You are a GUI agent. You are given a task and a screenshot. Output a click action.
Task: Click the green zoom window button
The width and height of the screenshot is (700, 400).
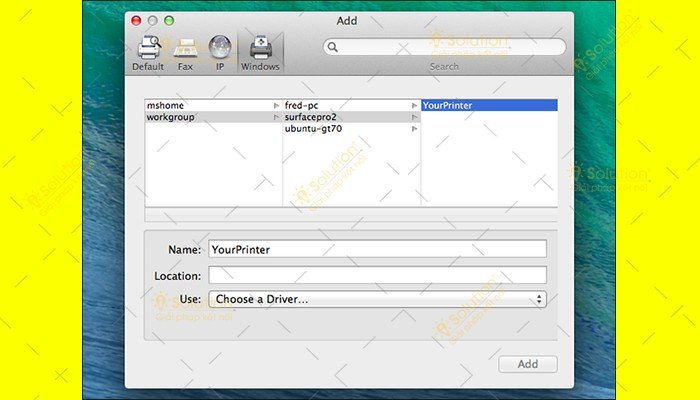pyautogui.click(x=169, y=21)
